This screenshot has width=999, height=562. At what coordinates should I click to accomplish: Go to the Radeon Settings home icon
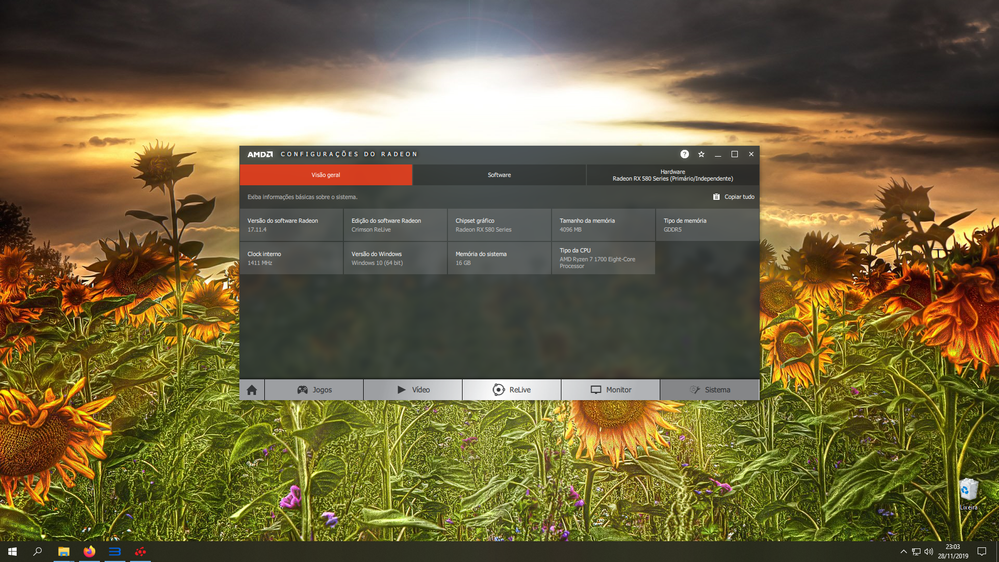click(x=252, y=390)
